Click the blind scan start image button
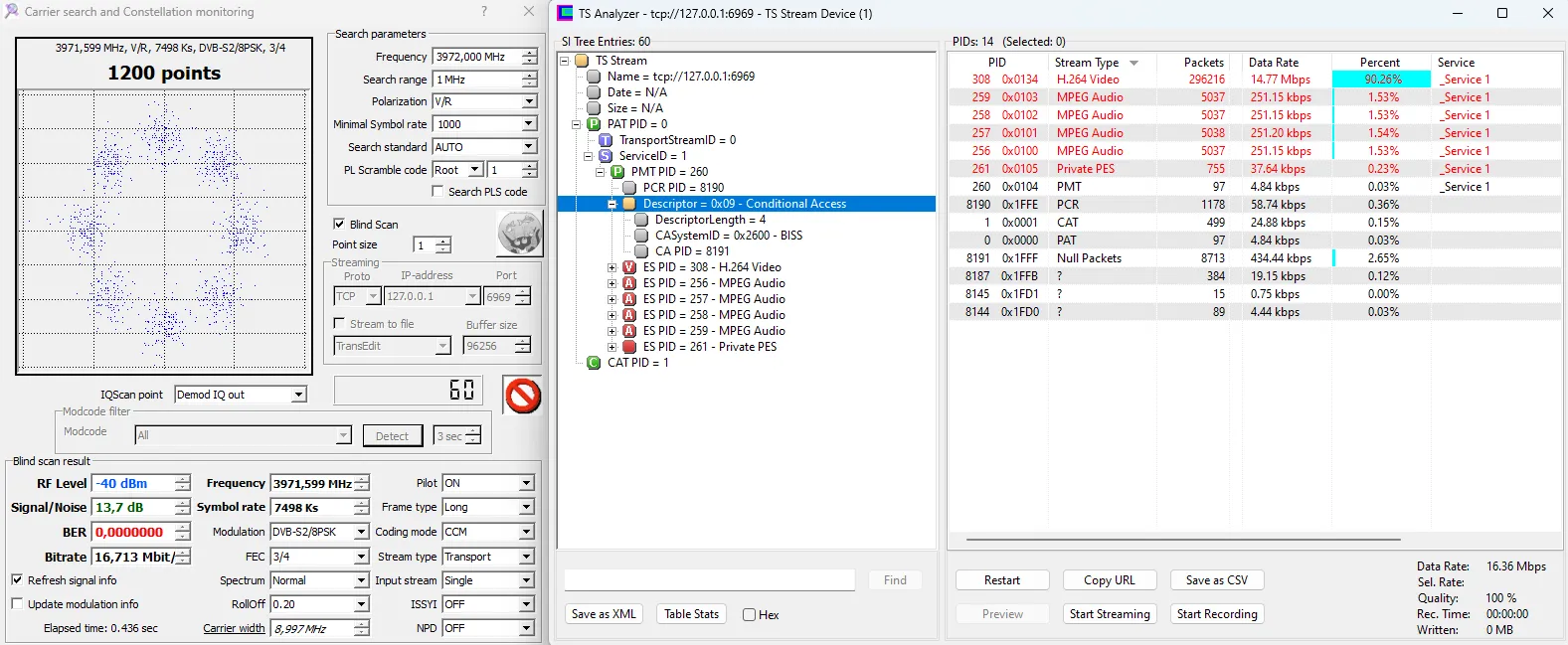The height and width of the screenshot is (645, 1568). click(519, 234)
